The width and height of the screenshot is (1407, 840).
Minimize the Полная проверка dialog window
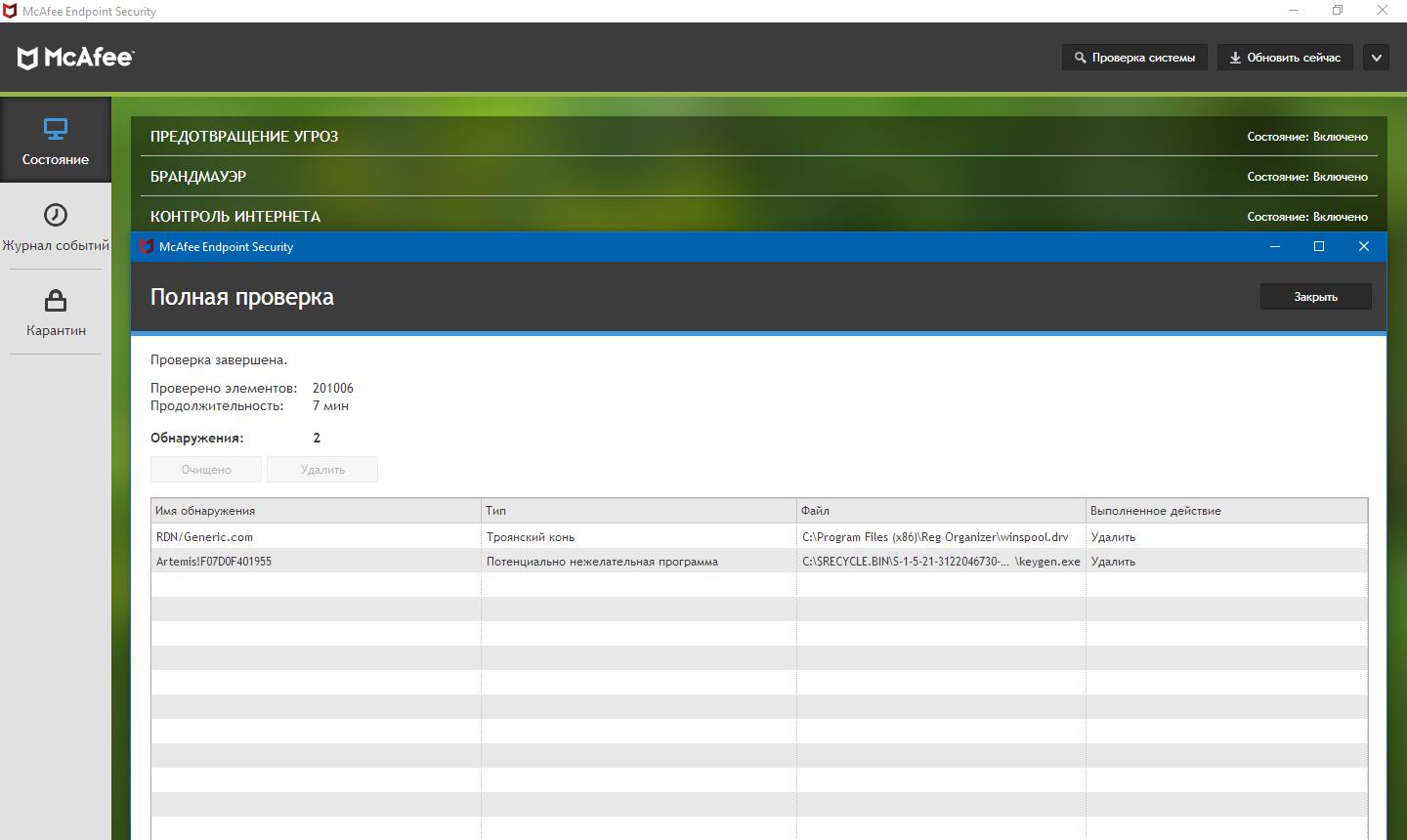pyautogui.click(x=1274, y=246)
